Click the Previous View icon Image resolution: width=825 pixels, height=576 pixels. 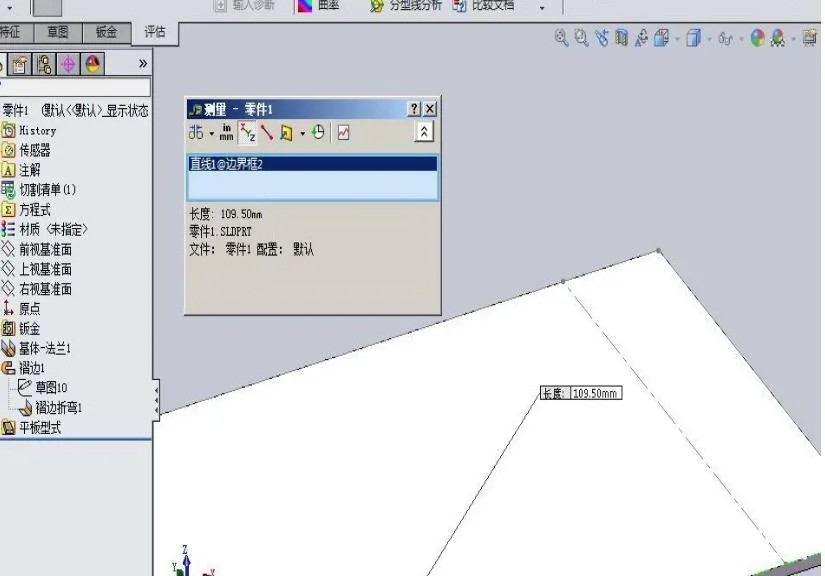click(x=601, y=38)
